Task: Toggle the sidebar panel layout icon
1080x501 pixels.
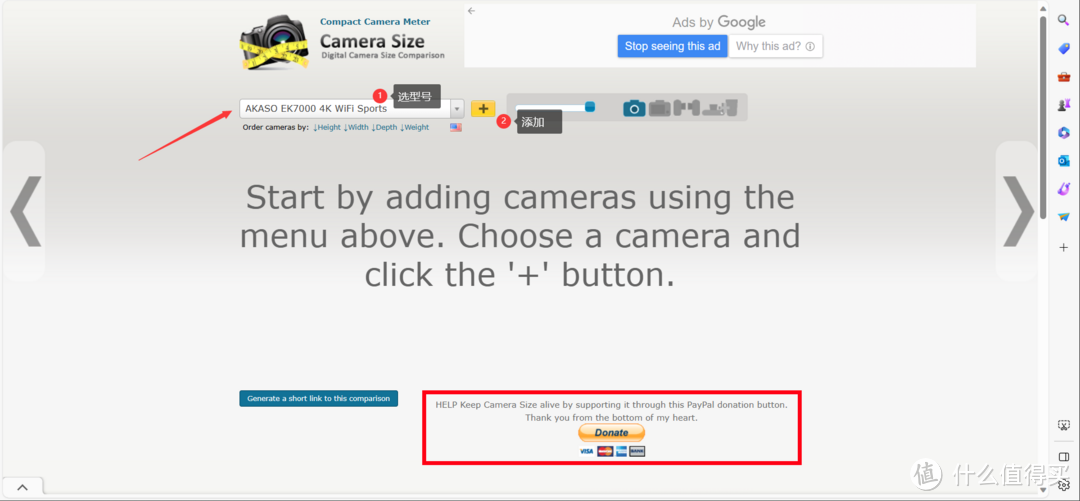Action: coord(1063,457)
